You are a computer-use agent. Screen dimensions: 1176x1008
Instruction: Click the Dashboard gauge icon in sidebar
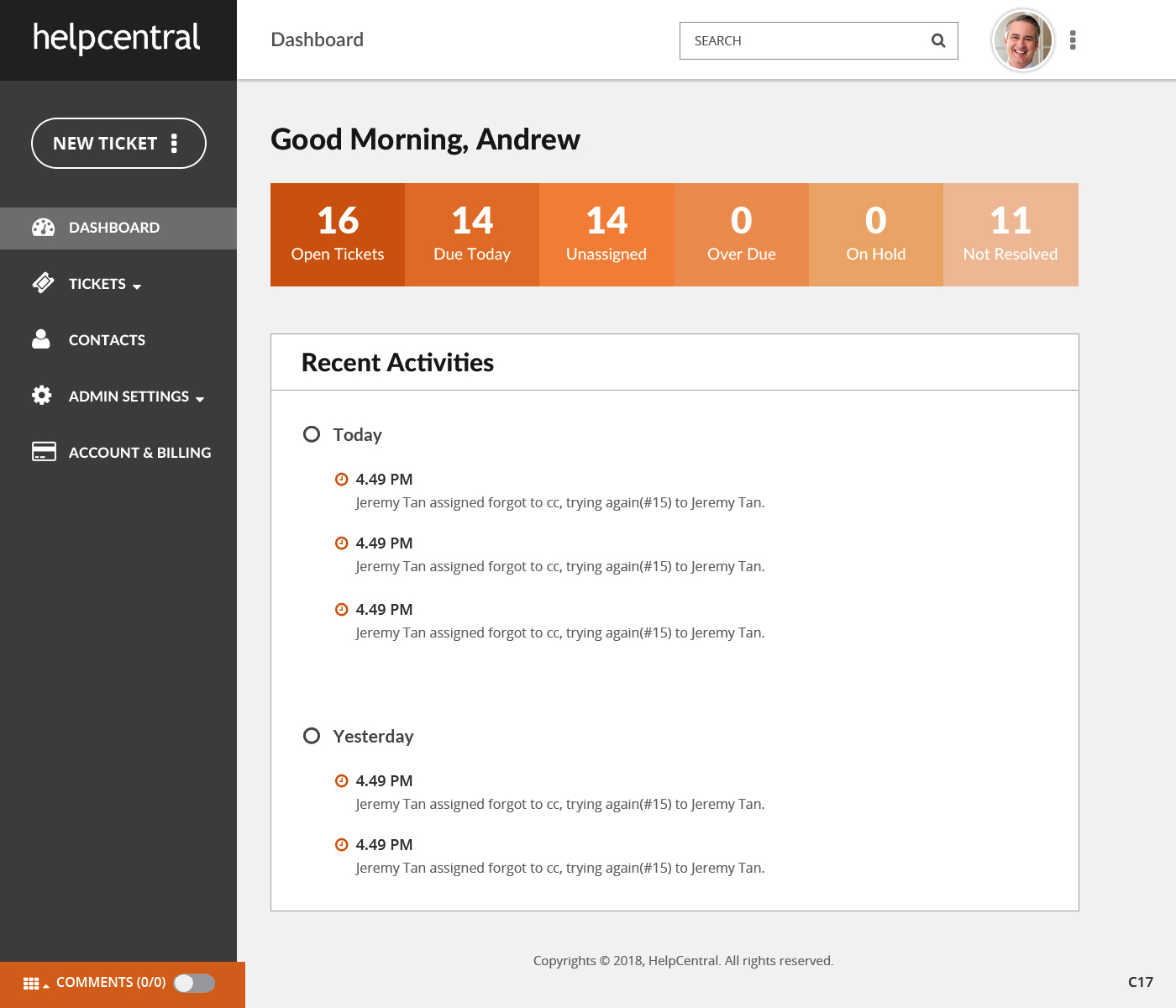coord(43,228)
